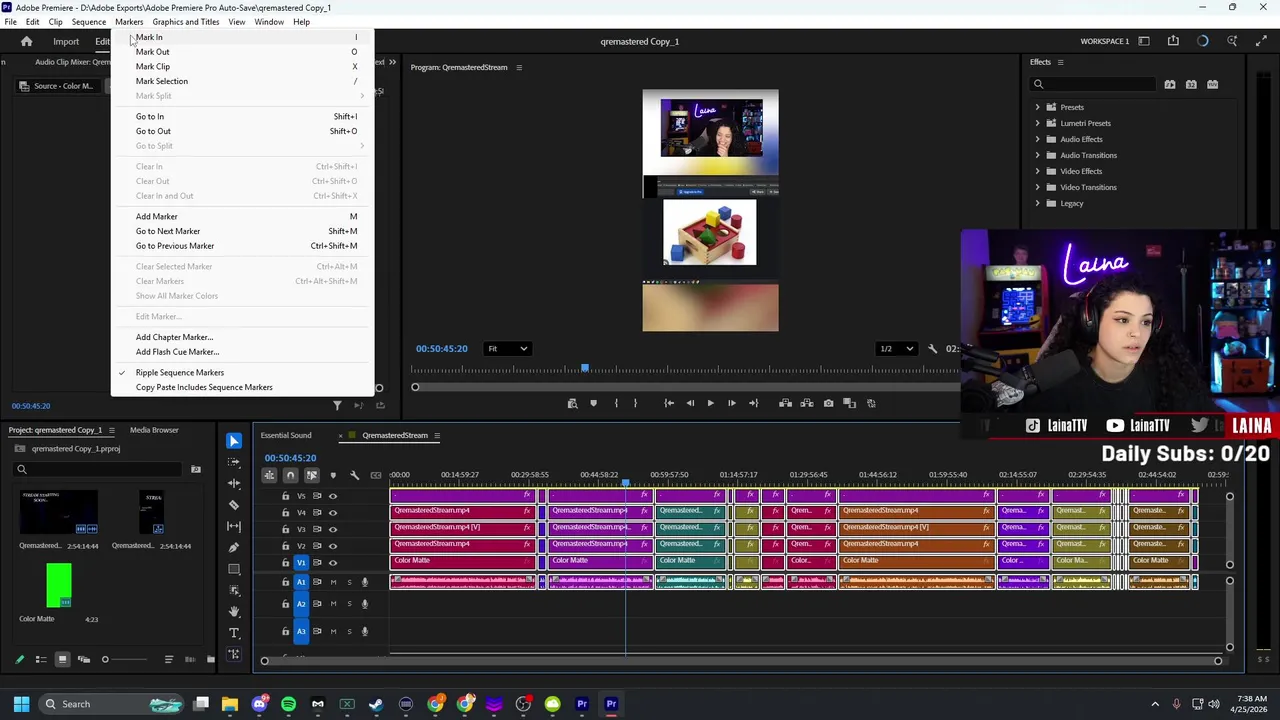The height and width of the screenshot is (720, 1280).
Task: Click the Extract button in Program monitor
Action: pos(807,403)
